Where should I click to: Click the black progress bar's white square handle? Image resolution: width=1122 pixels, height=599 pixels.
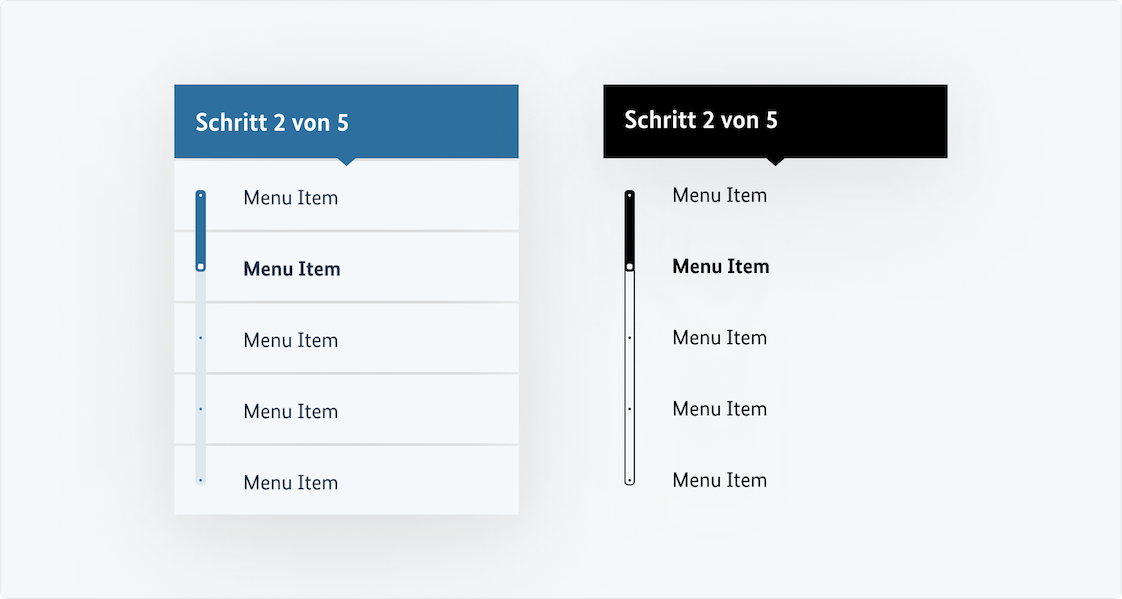coord(629,266)
